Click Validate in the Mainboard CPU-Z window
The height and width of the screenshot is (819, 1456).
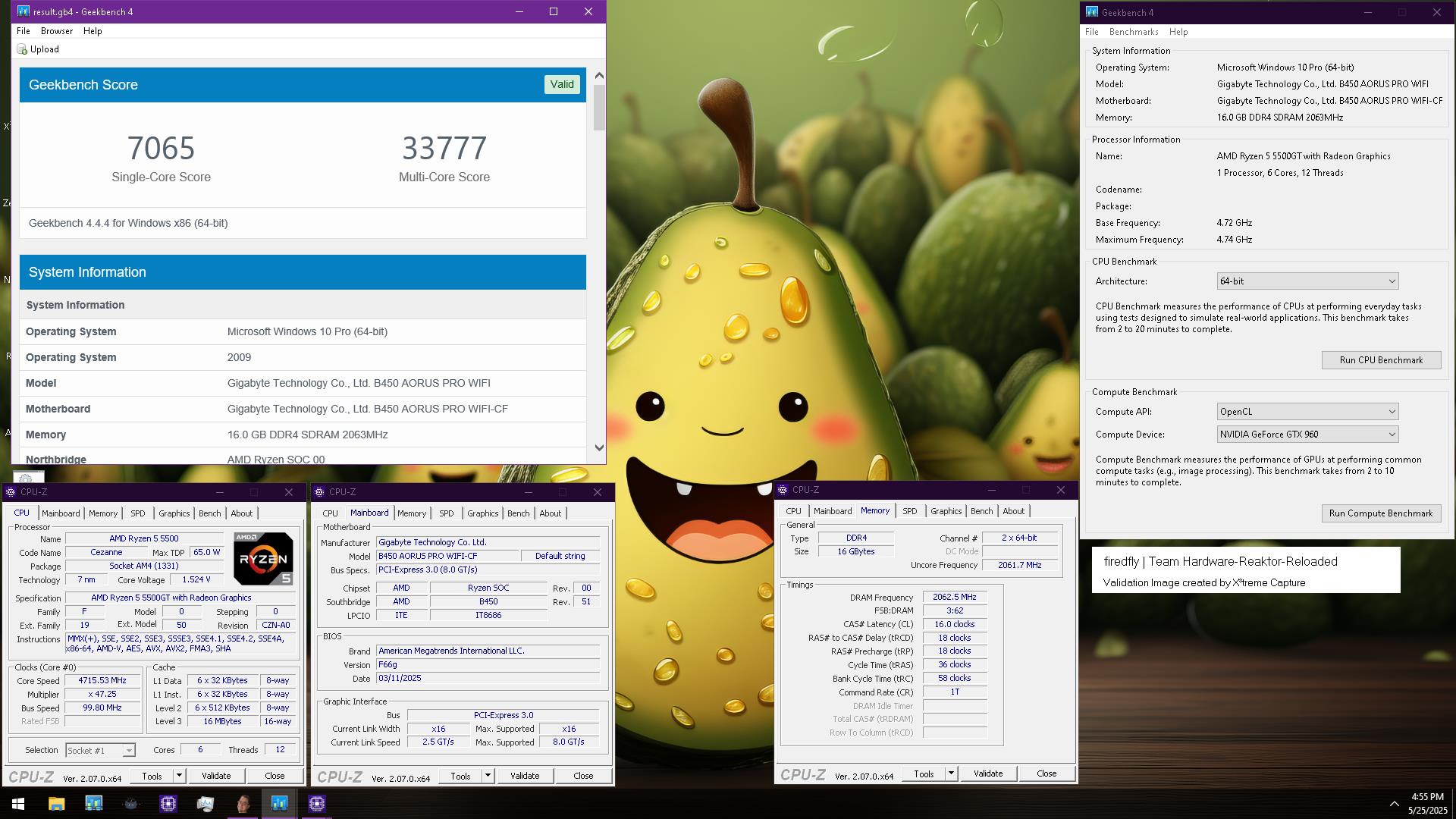[x=525, y=776]
